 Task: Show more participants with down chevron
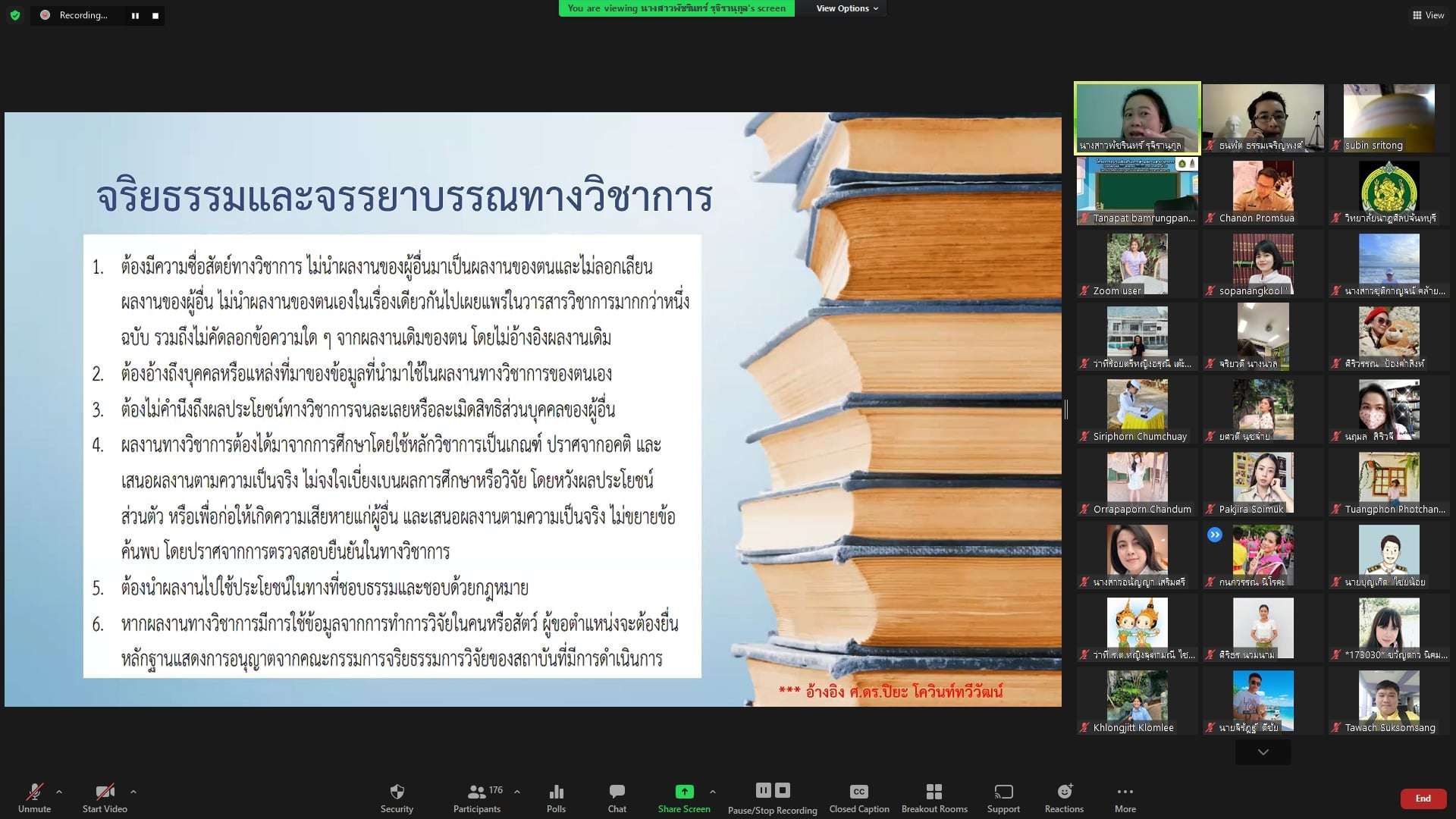(x=1263, y=752)
